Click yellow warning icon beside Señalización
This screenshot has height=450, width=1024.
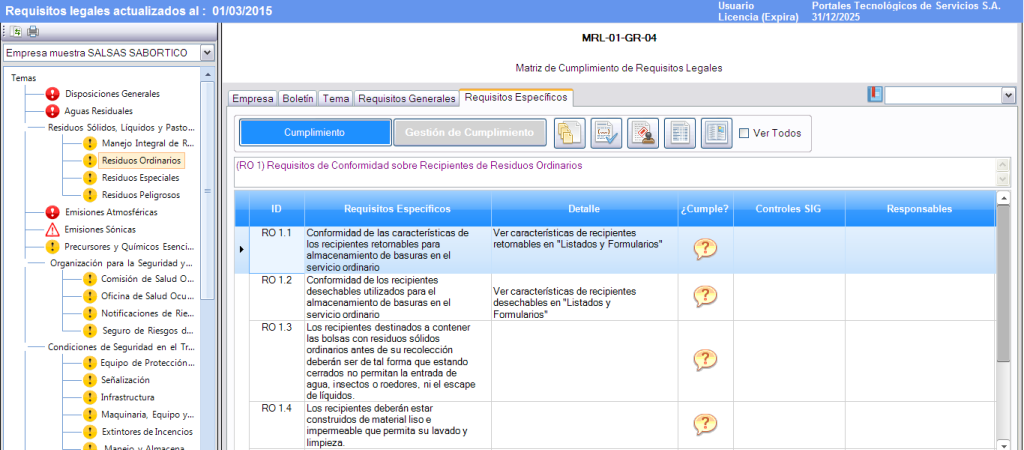tap(89, 379)
